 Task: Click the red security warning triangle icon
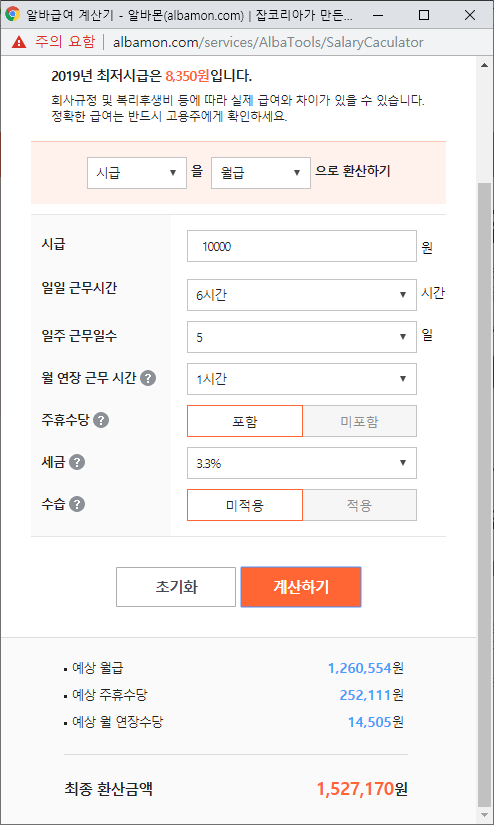coord(19,42)
